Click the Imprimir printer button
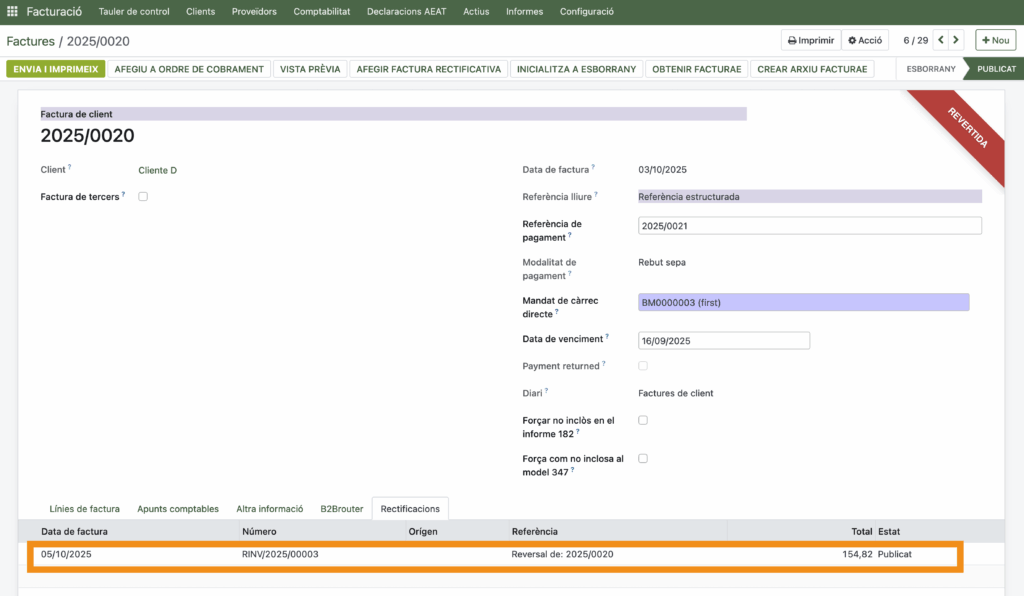Screen dimensions: 1024x596 (810, 40)
